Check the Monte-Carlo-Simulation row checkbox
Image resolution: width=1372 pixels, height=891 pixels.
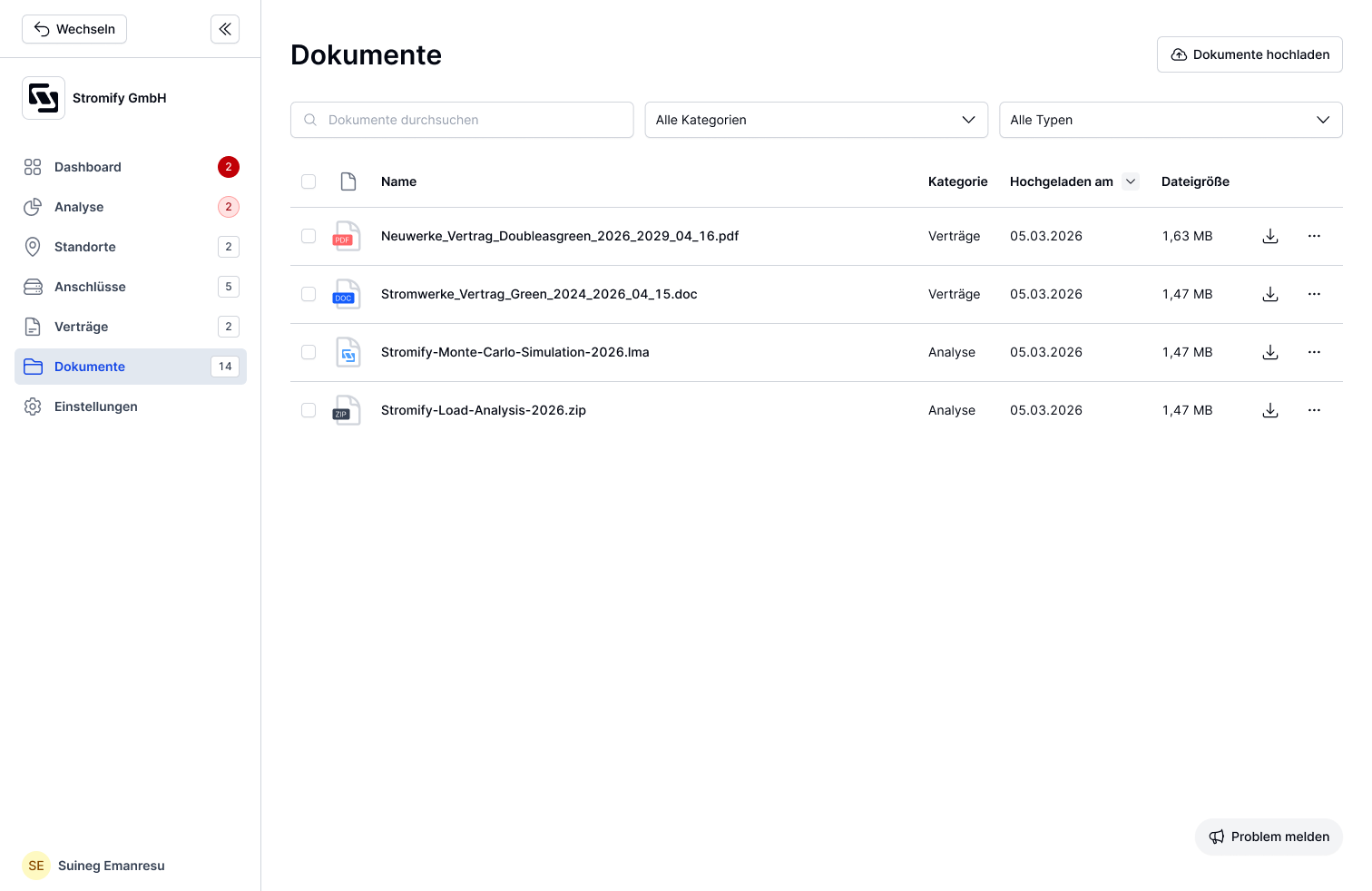pos(309,352)
